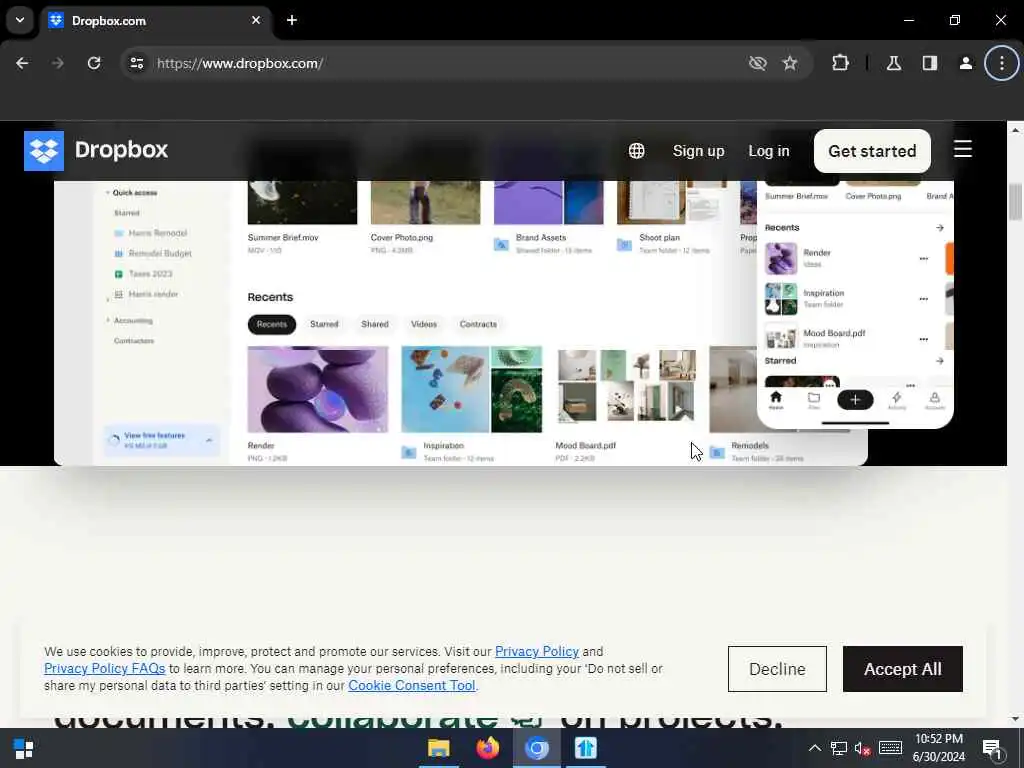Viewport: 1024px width, 768px height.
Task: Expand the Accounting sidebar item
Action: pyautogui.click(x=108, y=320)
